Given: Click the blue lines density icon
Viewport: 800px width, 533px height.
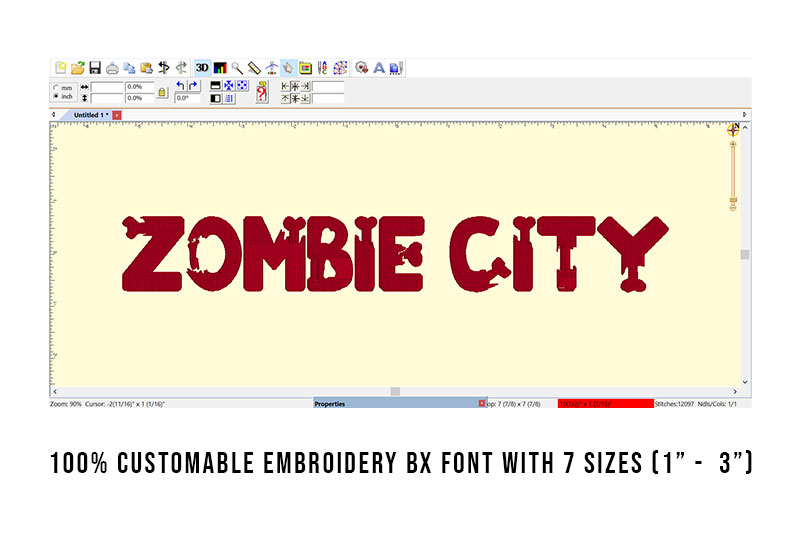Looking at the screenshot, I should coord(229,98).
